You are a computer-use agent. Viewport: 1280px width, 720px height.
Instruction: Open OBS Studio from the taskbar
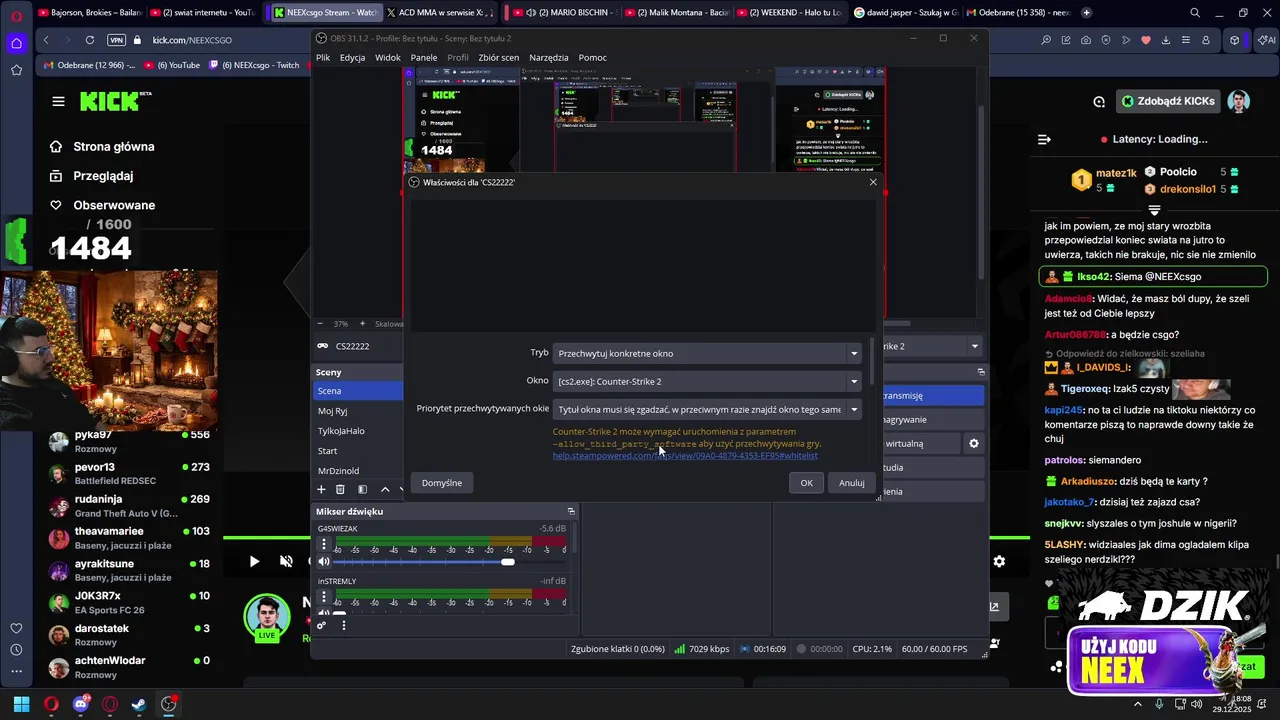click(x=169, y=704)
